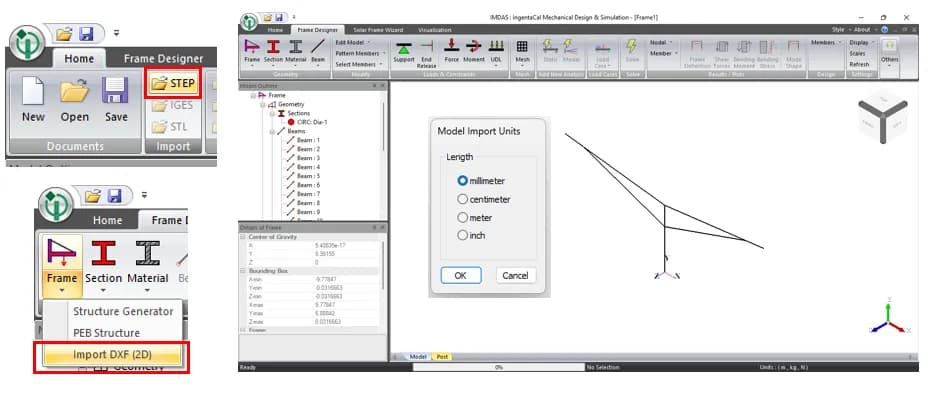Collapse the Sections node in the model tree

point(272,113)
